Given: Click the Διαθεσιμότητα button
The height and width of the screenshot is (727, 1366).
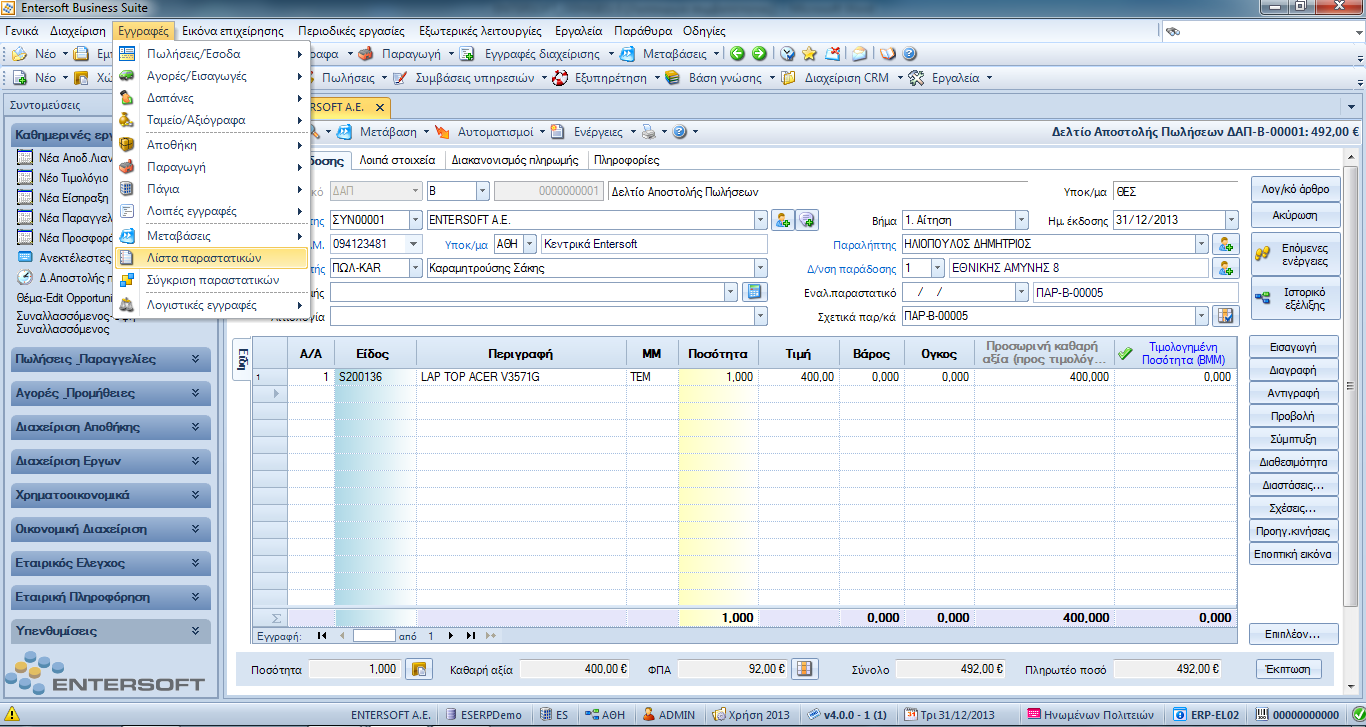Looking at the screenshot, I should coord(1294,462).
